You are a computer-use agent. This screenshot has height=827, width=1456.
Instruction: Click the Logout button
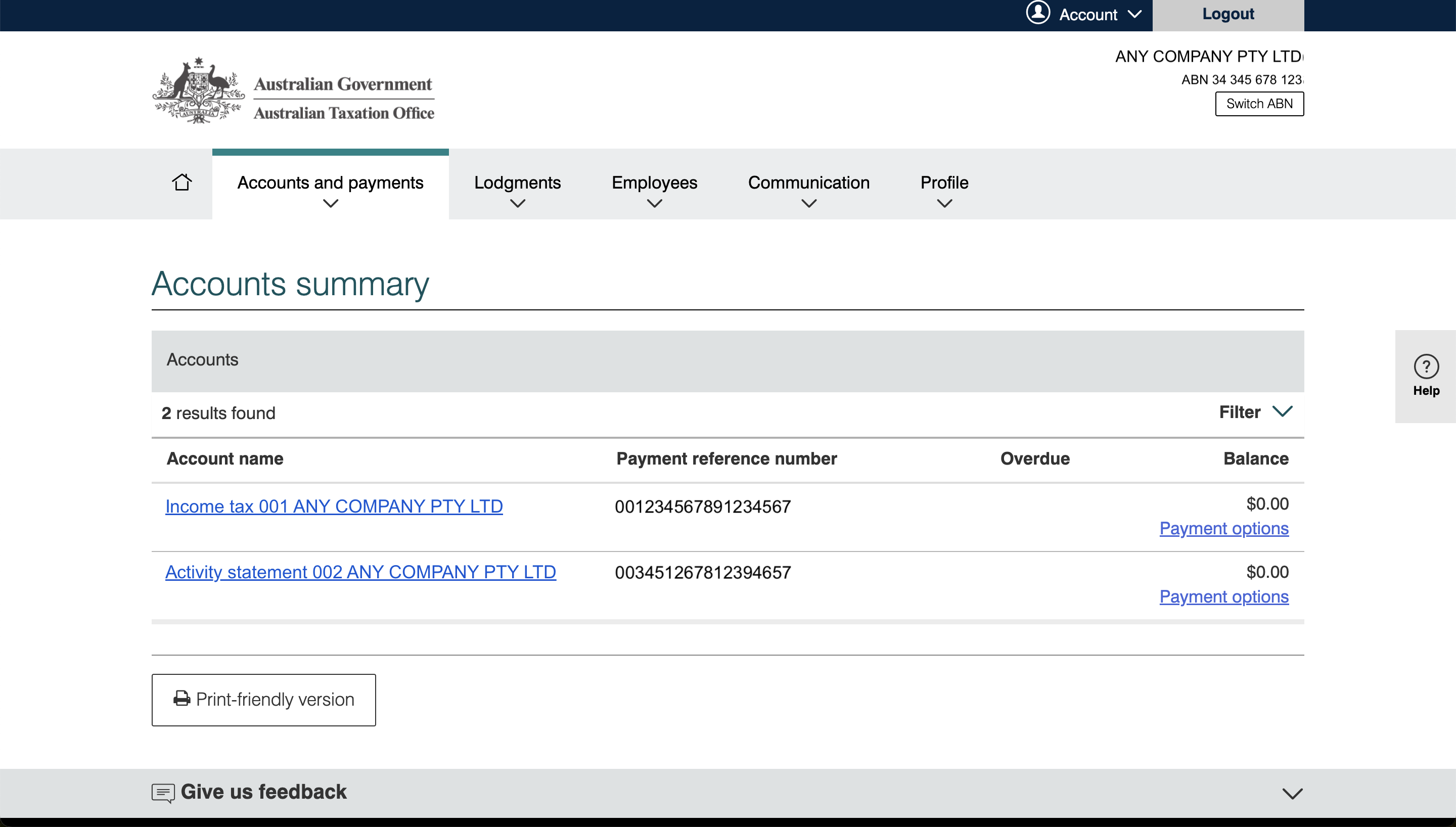1227,14
